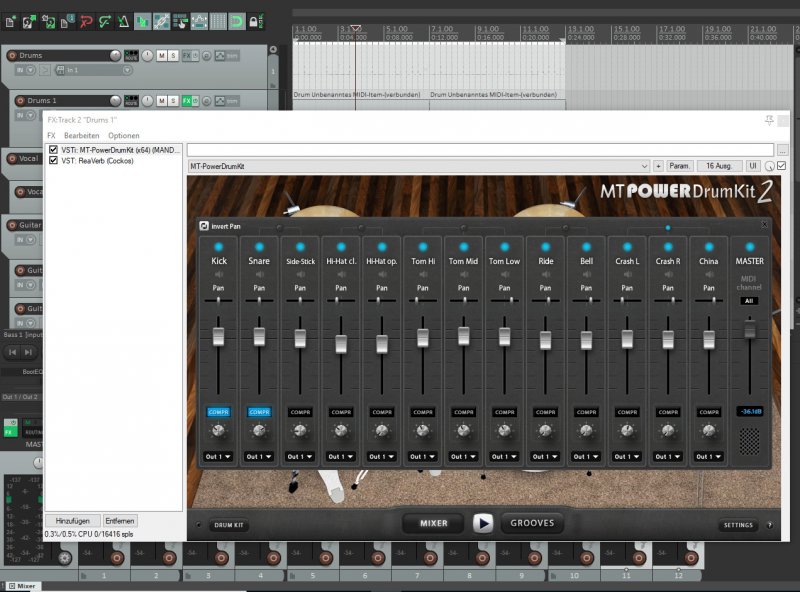Toggle the Snare COMPR compressor button

tap(259, 412)
